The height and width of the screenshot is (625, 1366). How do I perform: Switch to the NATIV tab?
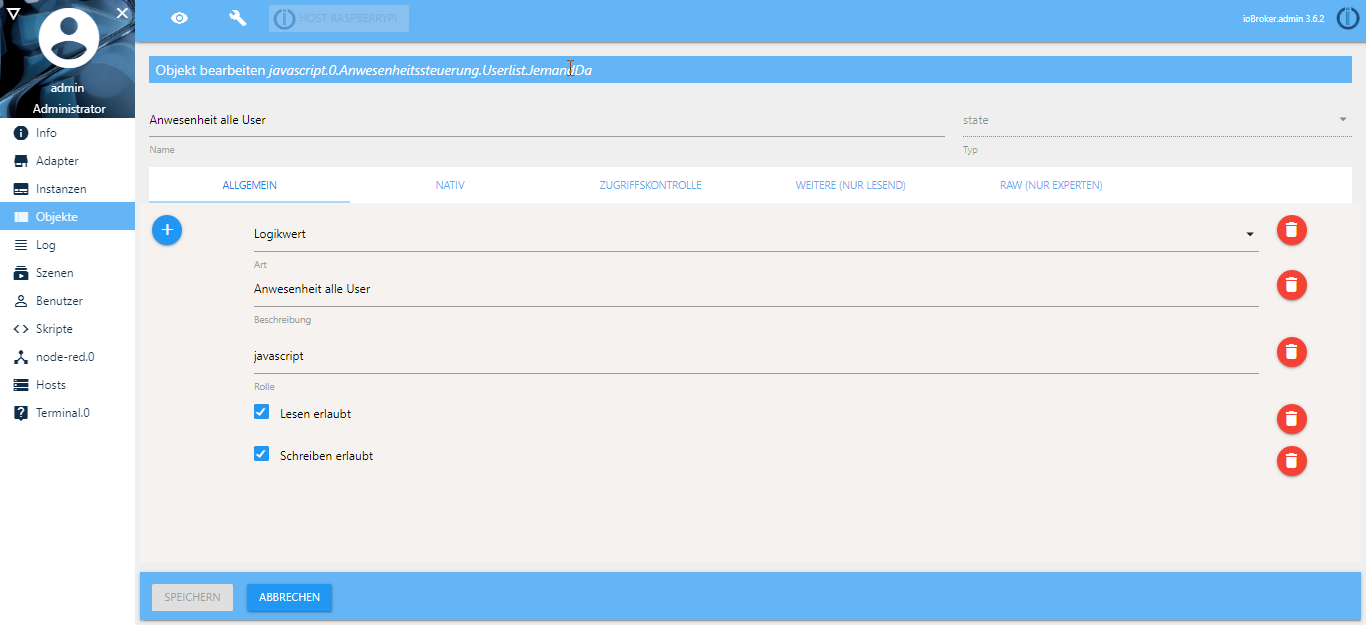coord(450,185)
